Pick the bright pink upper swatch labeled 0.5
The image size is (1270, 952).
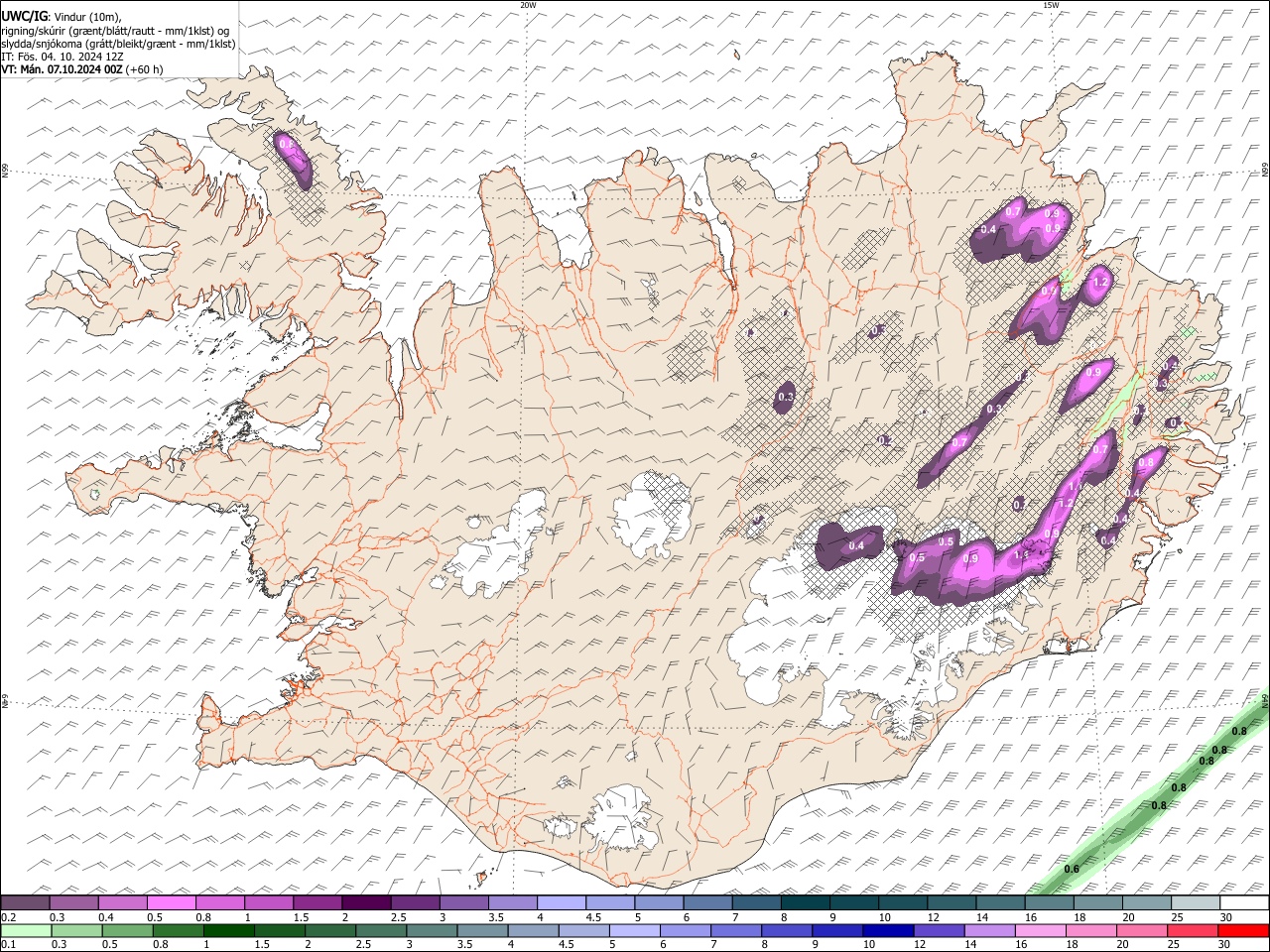pyautogui.click(x=171, y=902)
